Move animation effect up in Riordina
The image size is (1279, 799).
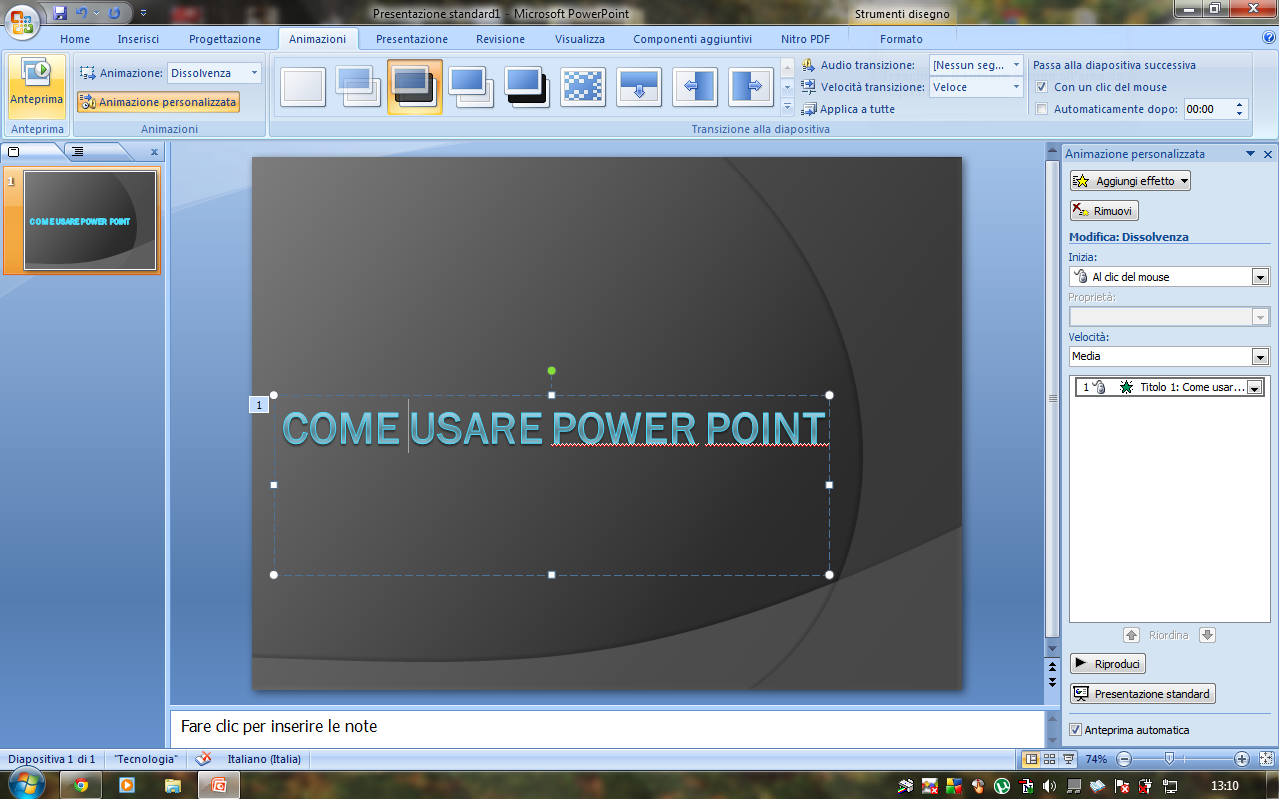point(1131,635)
